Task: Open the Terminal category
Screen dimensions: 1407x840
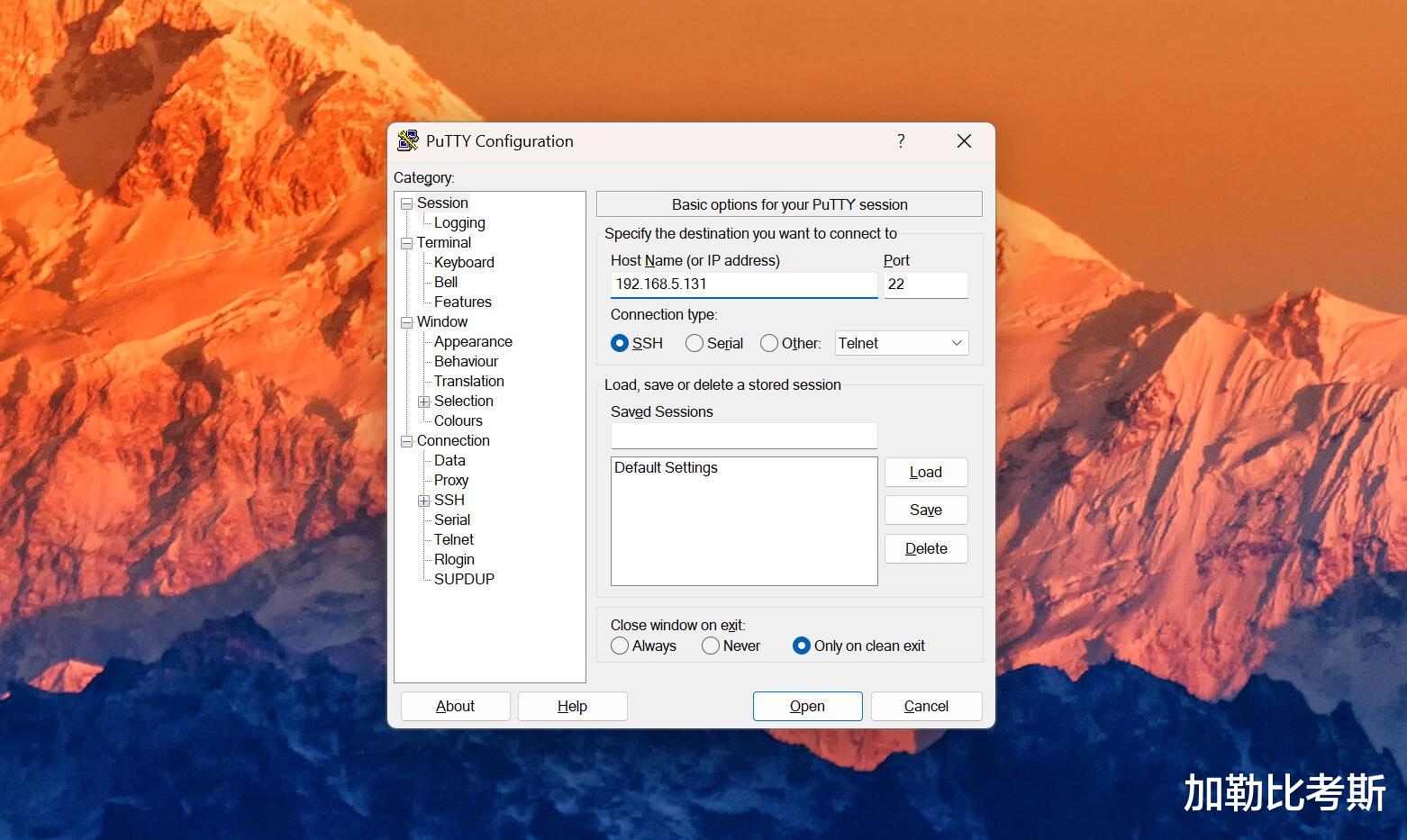Action: tap(444, 243)
